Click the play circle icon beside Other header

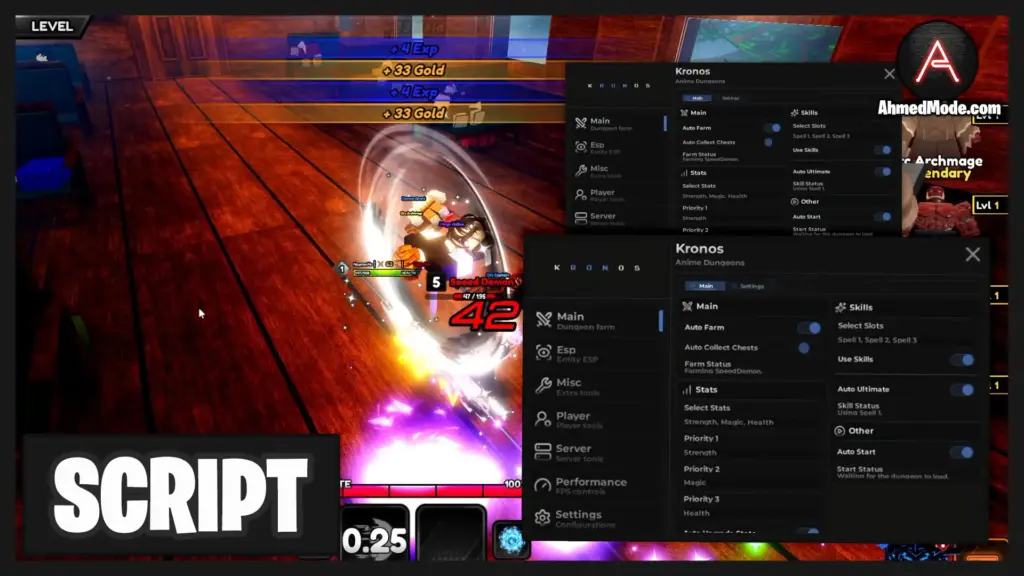[840, 431]
